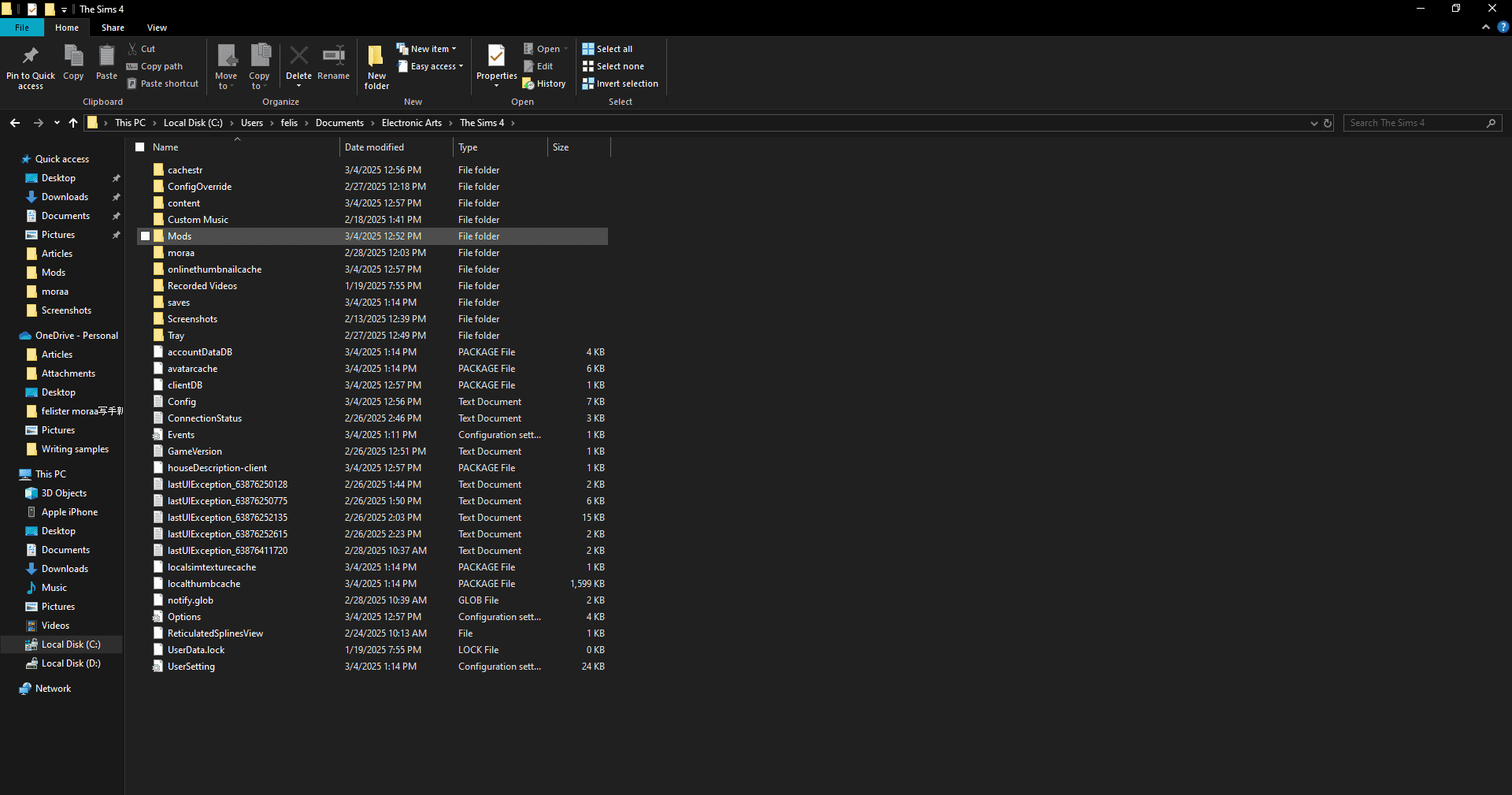Click the Delete icon in the ribbon

pos(298,57)
